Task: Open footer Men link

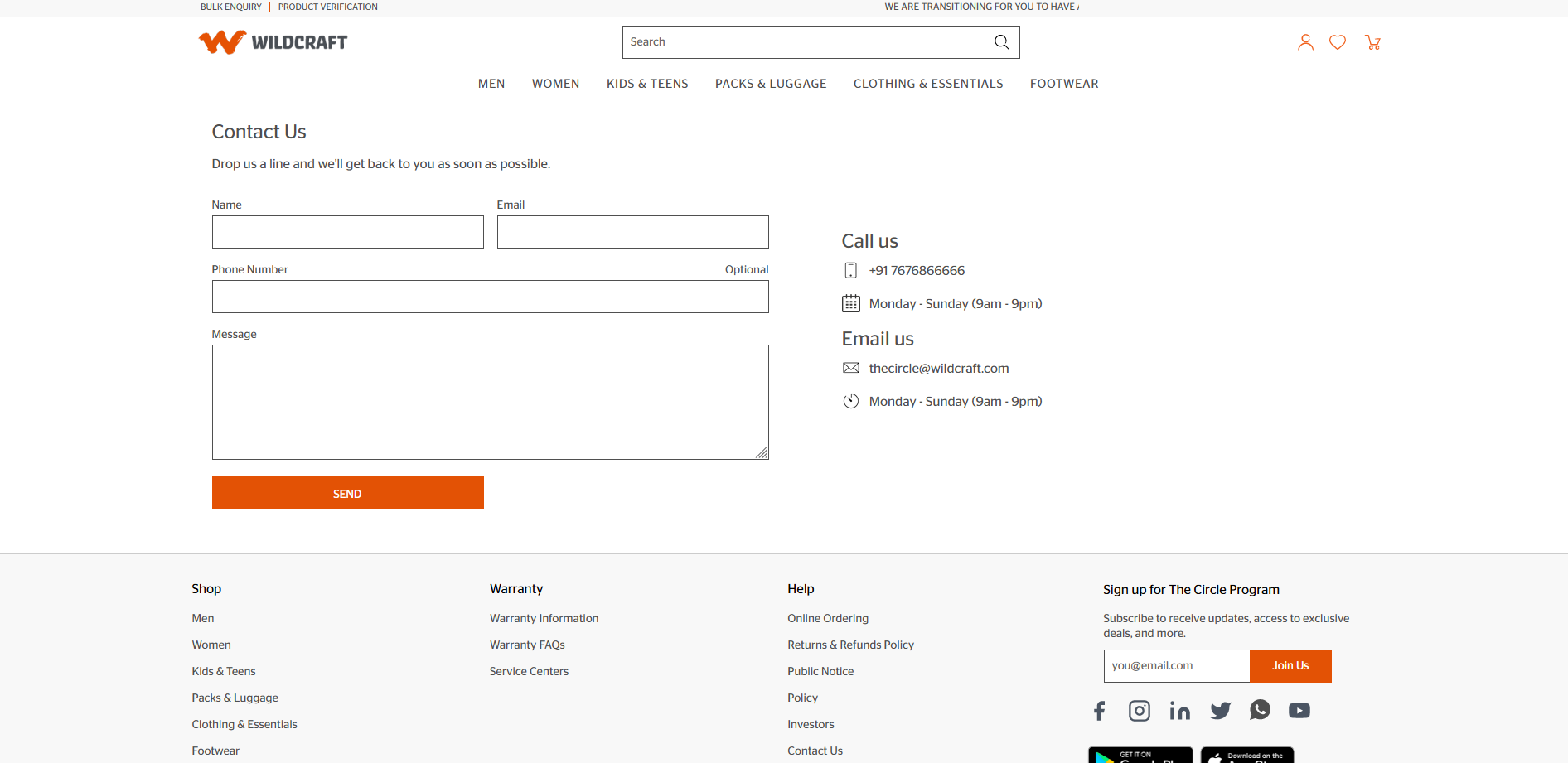Action: point(203,618)
